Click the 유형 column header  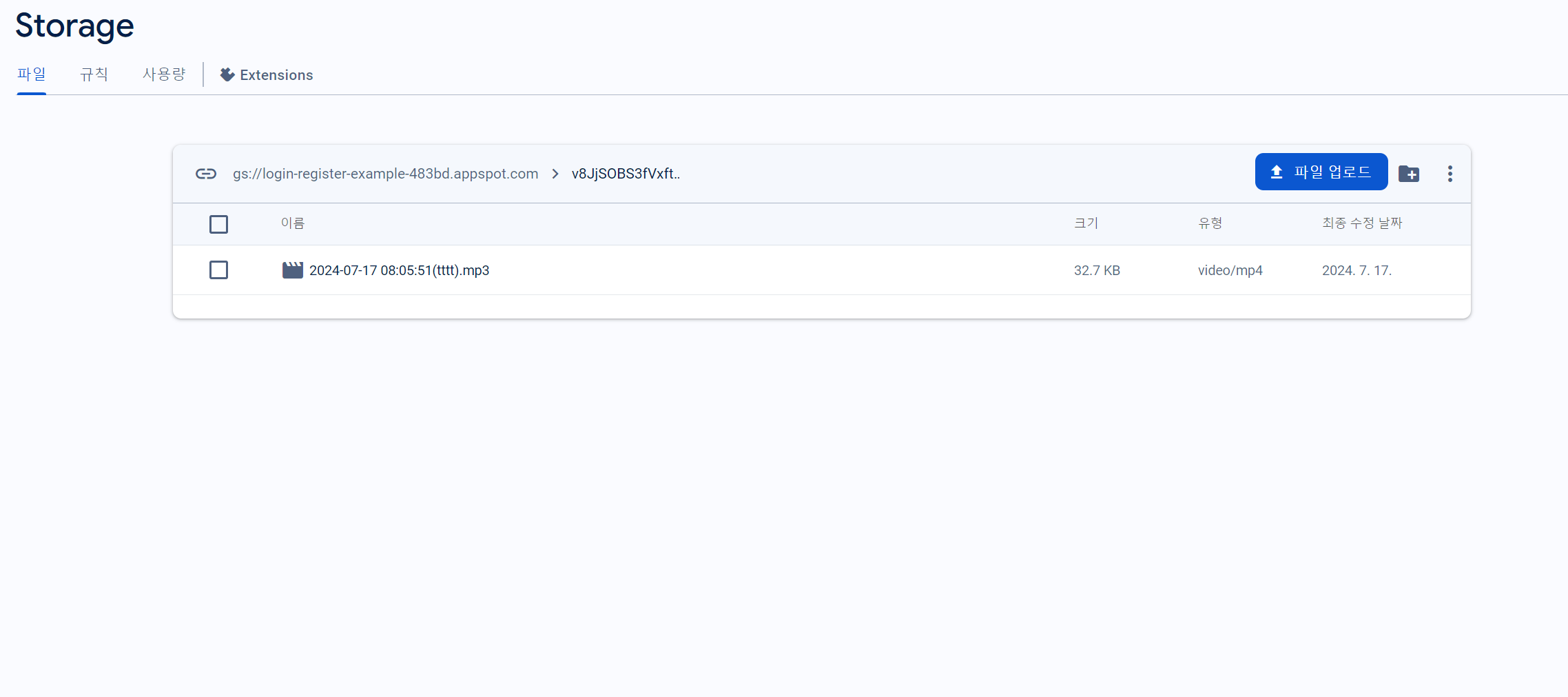[1210, 223]
